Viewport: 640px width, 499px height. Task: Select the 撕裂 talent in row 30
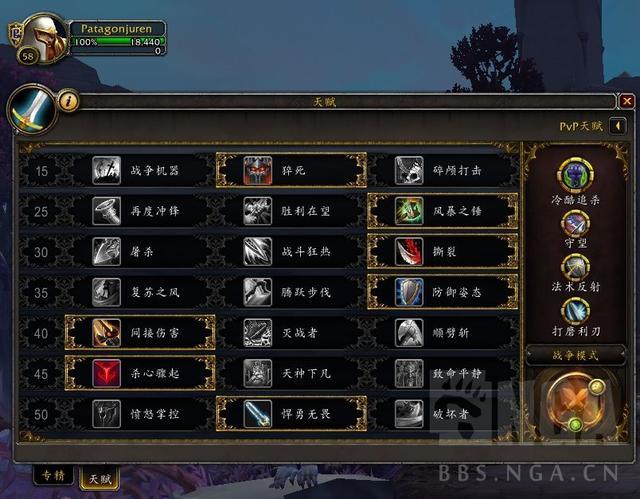point(443,251)
